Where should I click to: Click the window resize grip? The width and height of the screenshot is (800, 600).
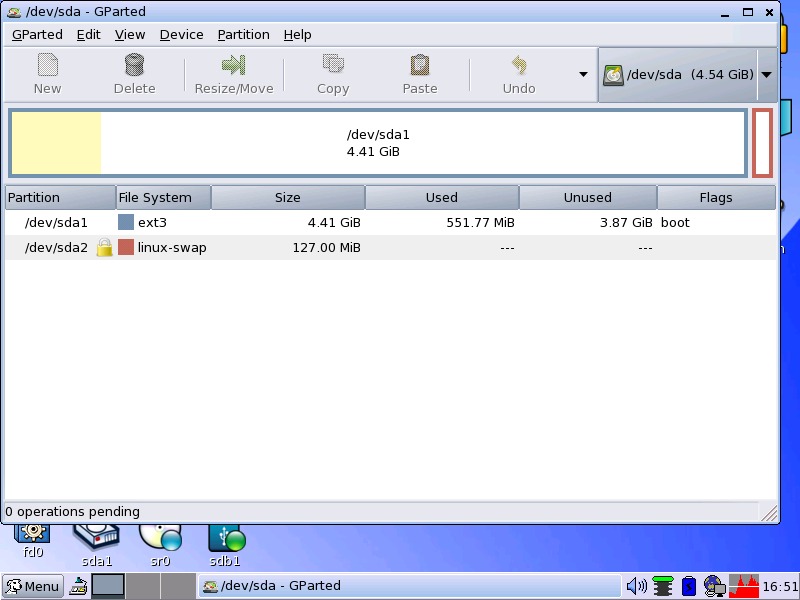tap(768, 513)
